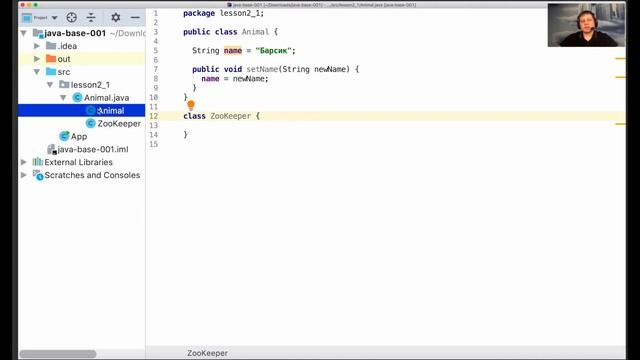Click the Project panel horizontal scrollbar
The image size is (640, 360).
click(x=58, y=354)
